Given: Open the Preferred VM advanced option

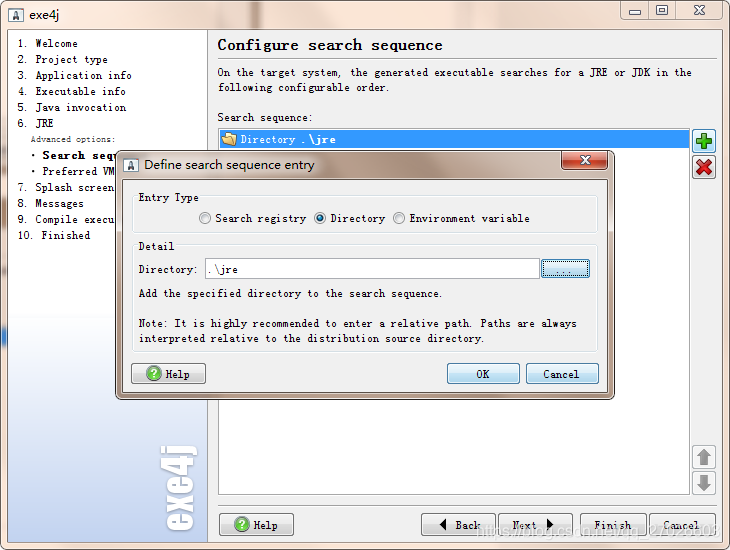Looking at the screenshot, I should point(73,171).
